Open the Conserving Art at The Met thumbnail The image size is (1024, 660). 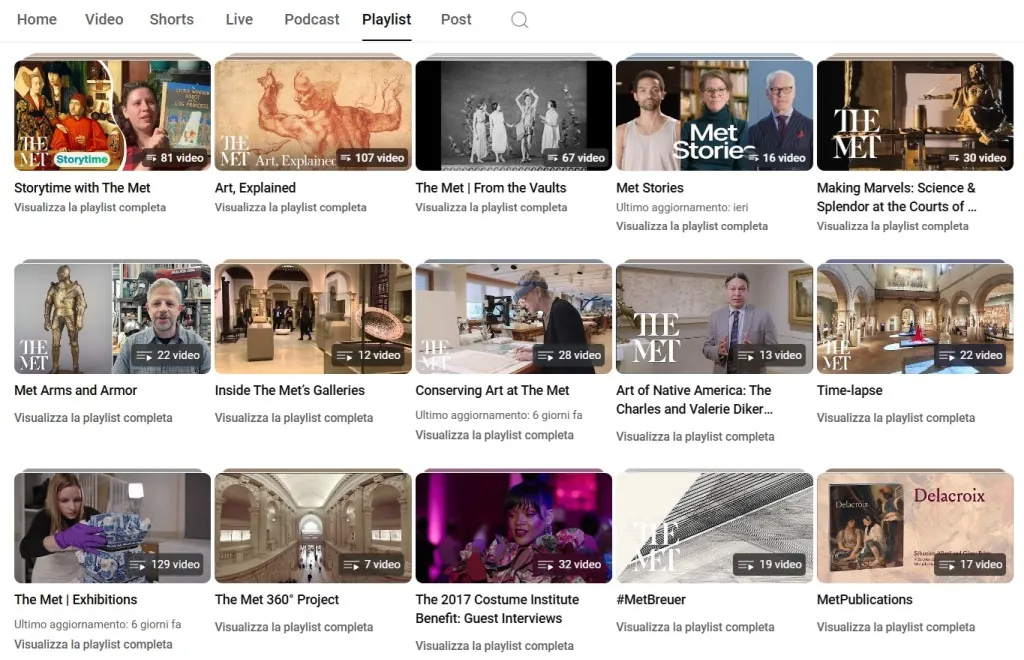point(513,317)
